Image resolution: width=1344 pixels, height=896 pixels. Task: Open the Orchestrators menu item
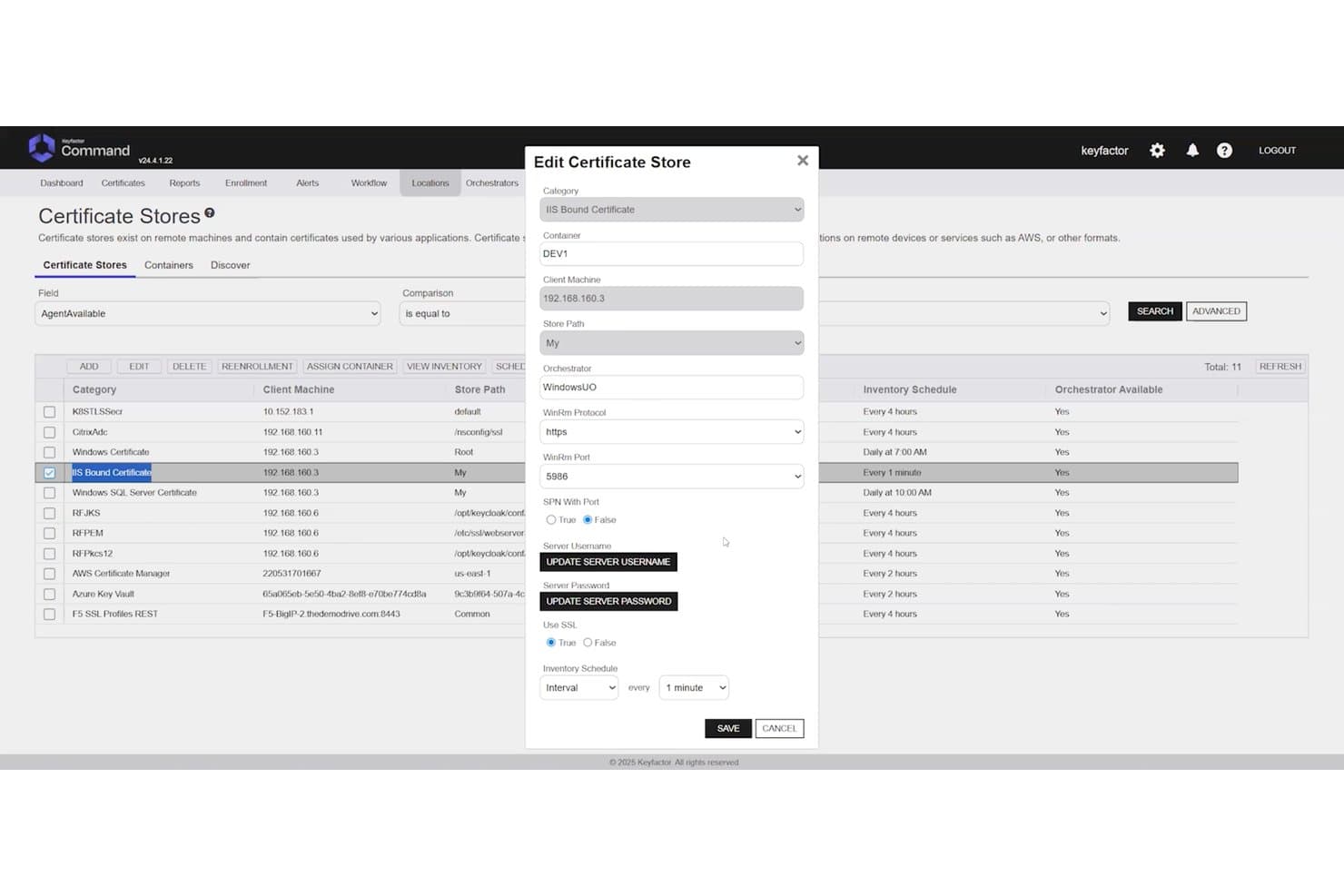pyautogui.click(x=492, y=183)
